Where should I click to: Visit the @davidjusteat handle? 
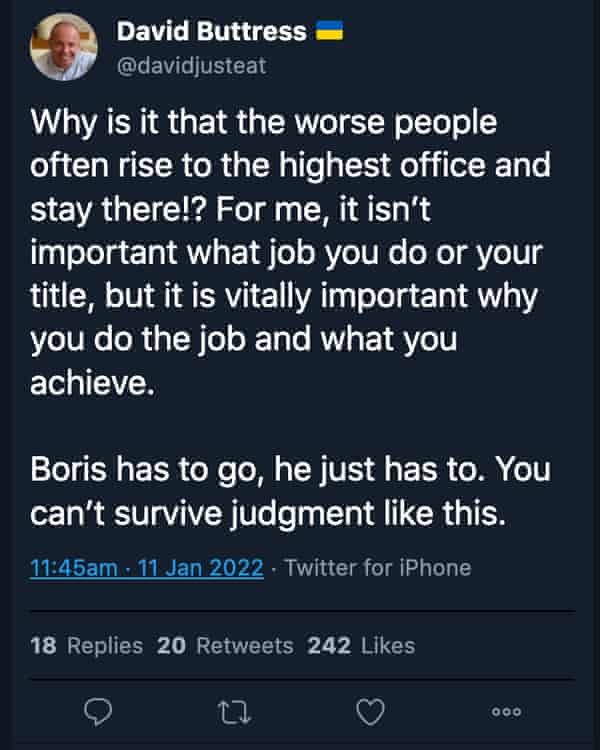[x=192, y=64]
